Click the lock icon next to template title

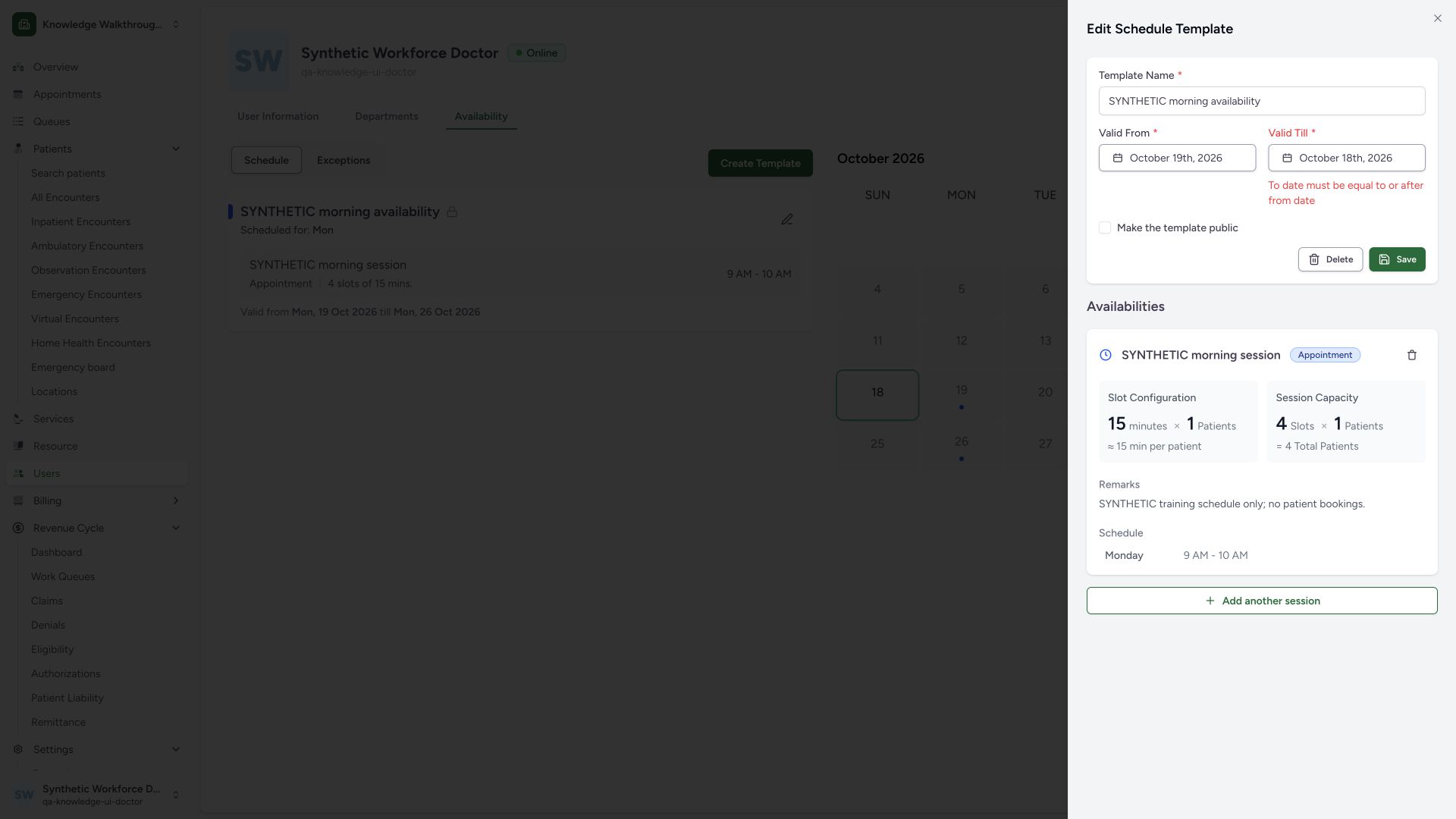click(452, 212)
